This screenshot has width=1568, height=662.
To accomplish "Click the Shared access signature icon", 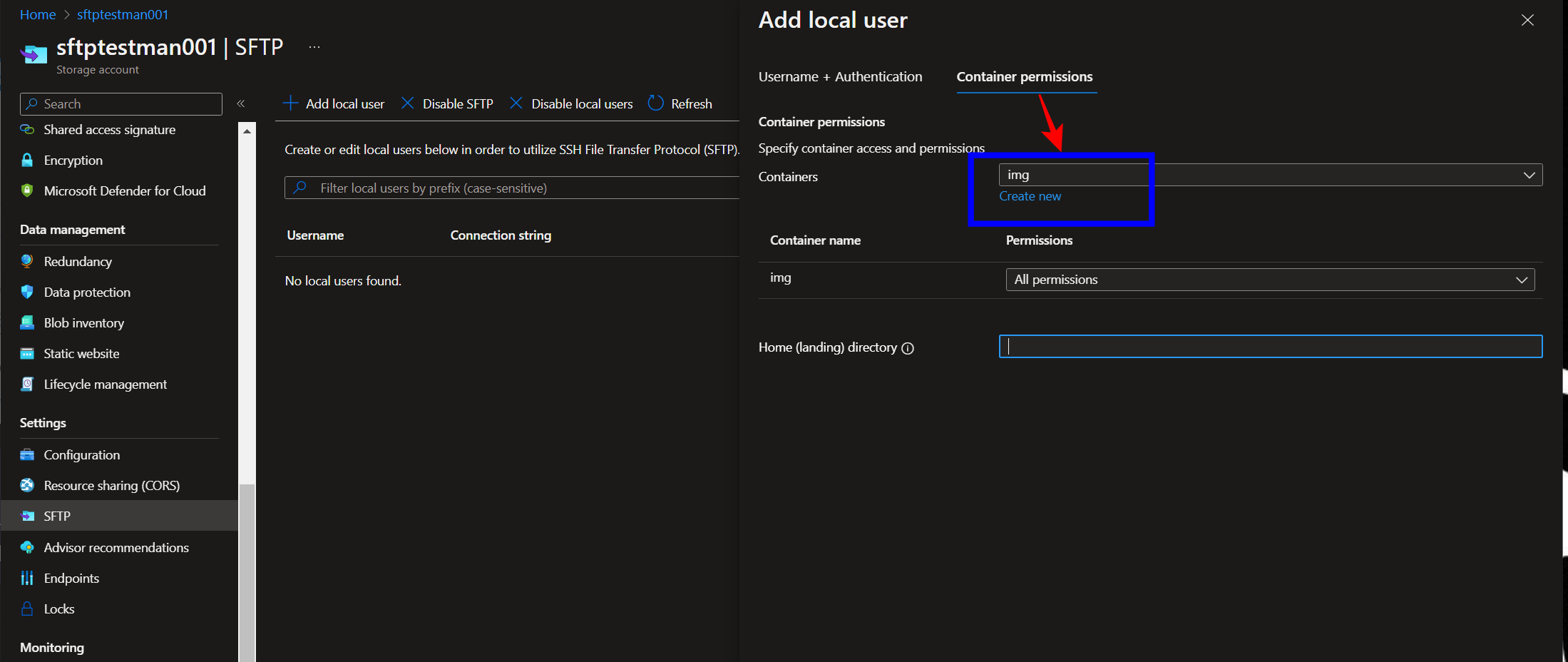I will coord(27,129).
